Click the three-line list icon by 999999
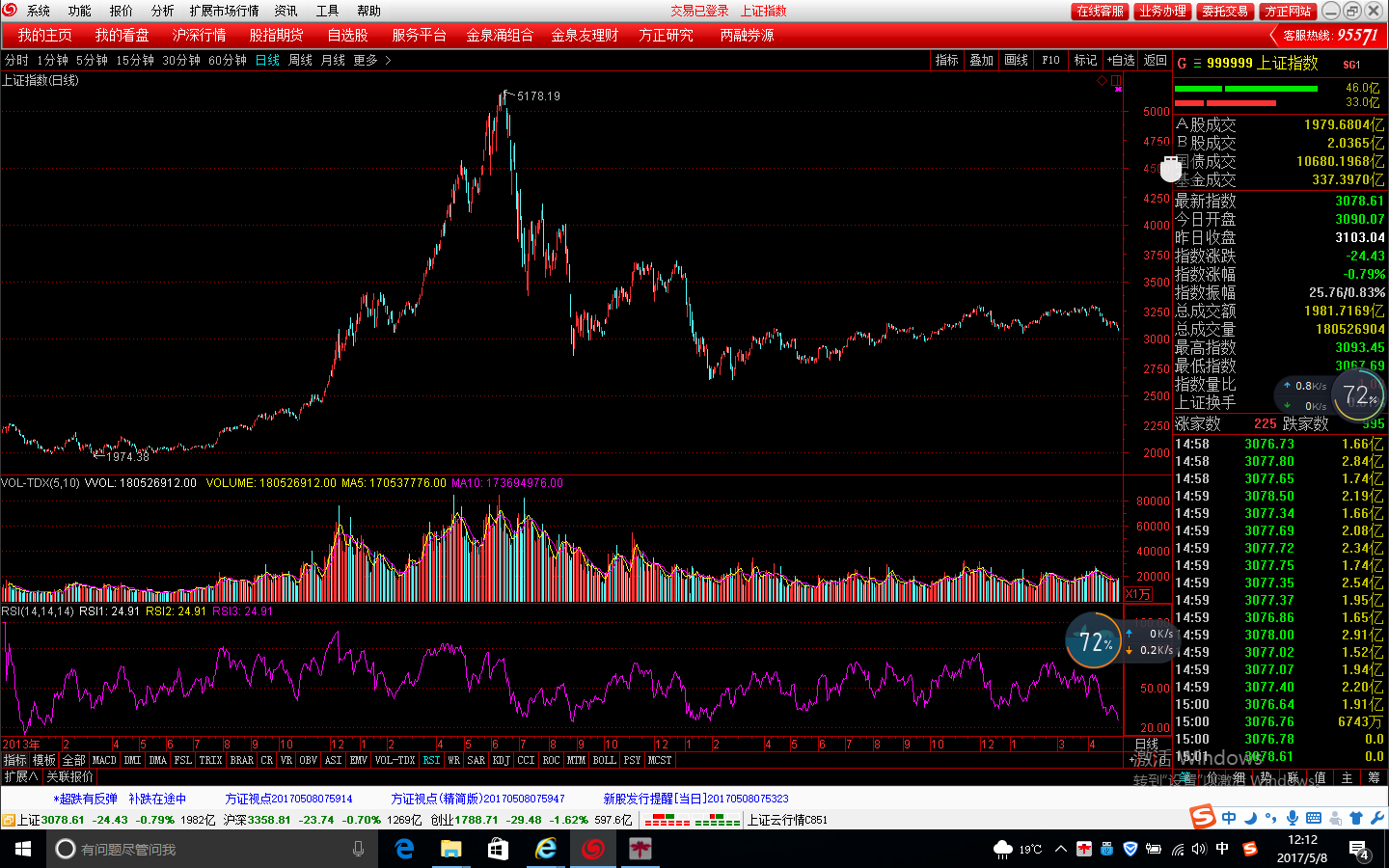The width and height of the screenshot is (1389, 868). point(1197,64)
